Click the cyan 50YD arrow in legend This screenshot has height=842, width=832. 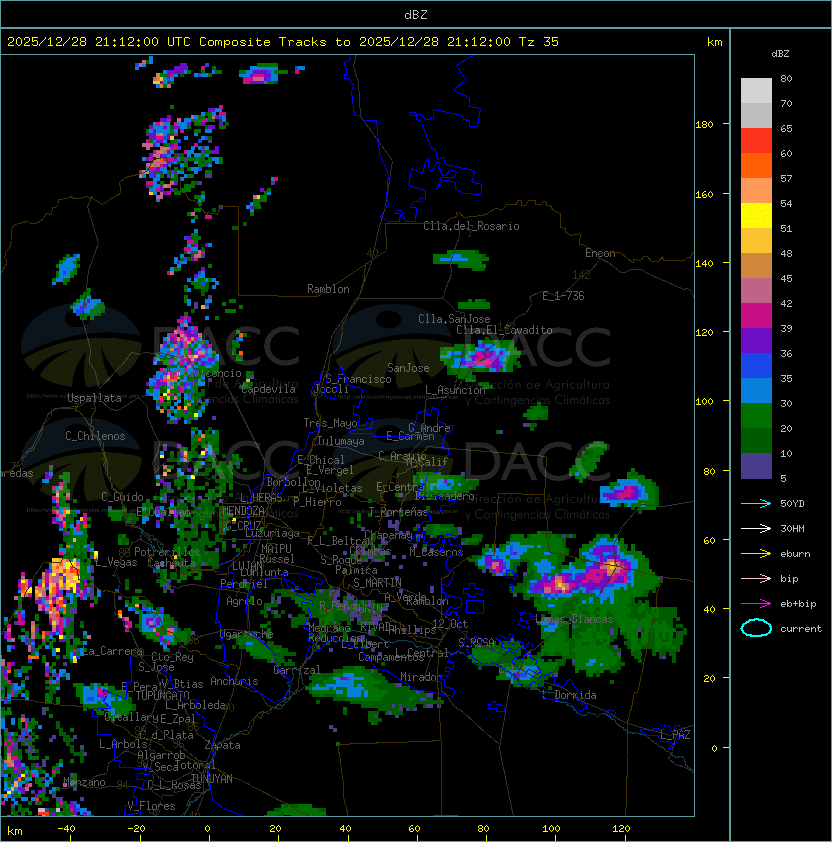point(756,504)
